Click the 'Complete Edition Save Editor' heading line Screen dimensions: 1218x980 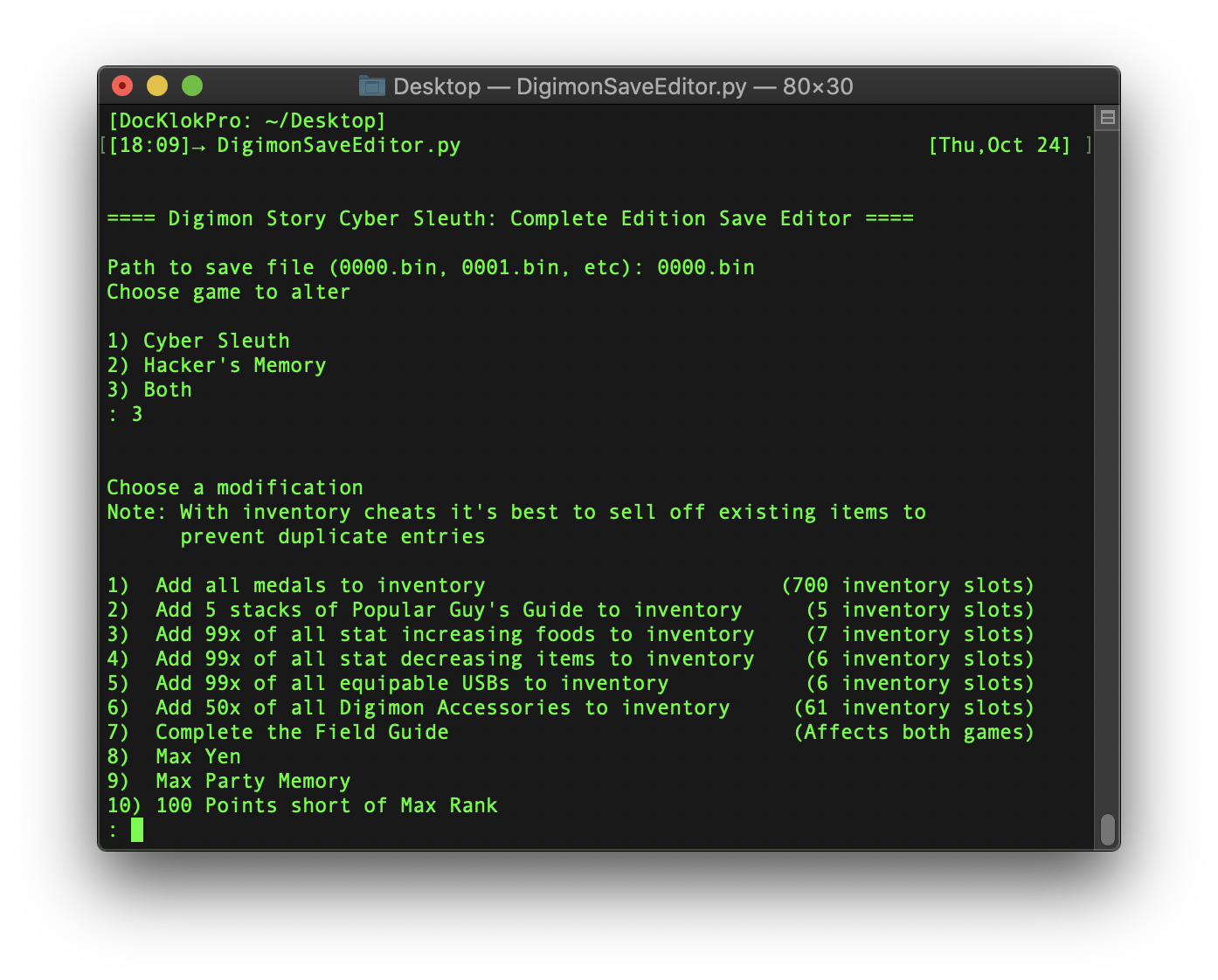pos(510,218)
